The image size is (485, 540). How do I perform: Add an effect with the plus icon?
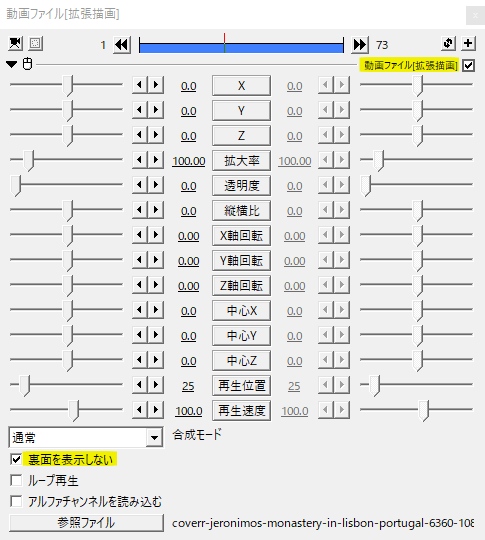[468, 44]
